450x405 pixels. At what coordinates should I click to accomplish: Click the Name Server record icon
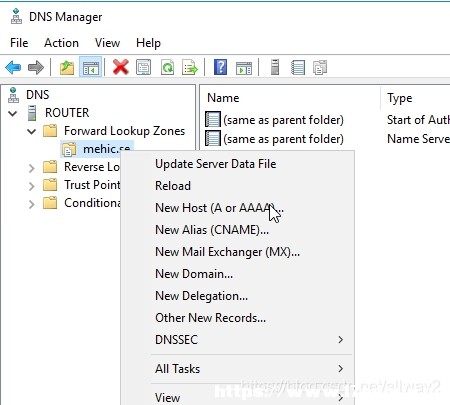(213, 138)
